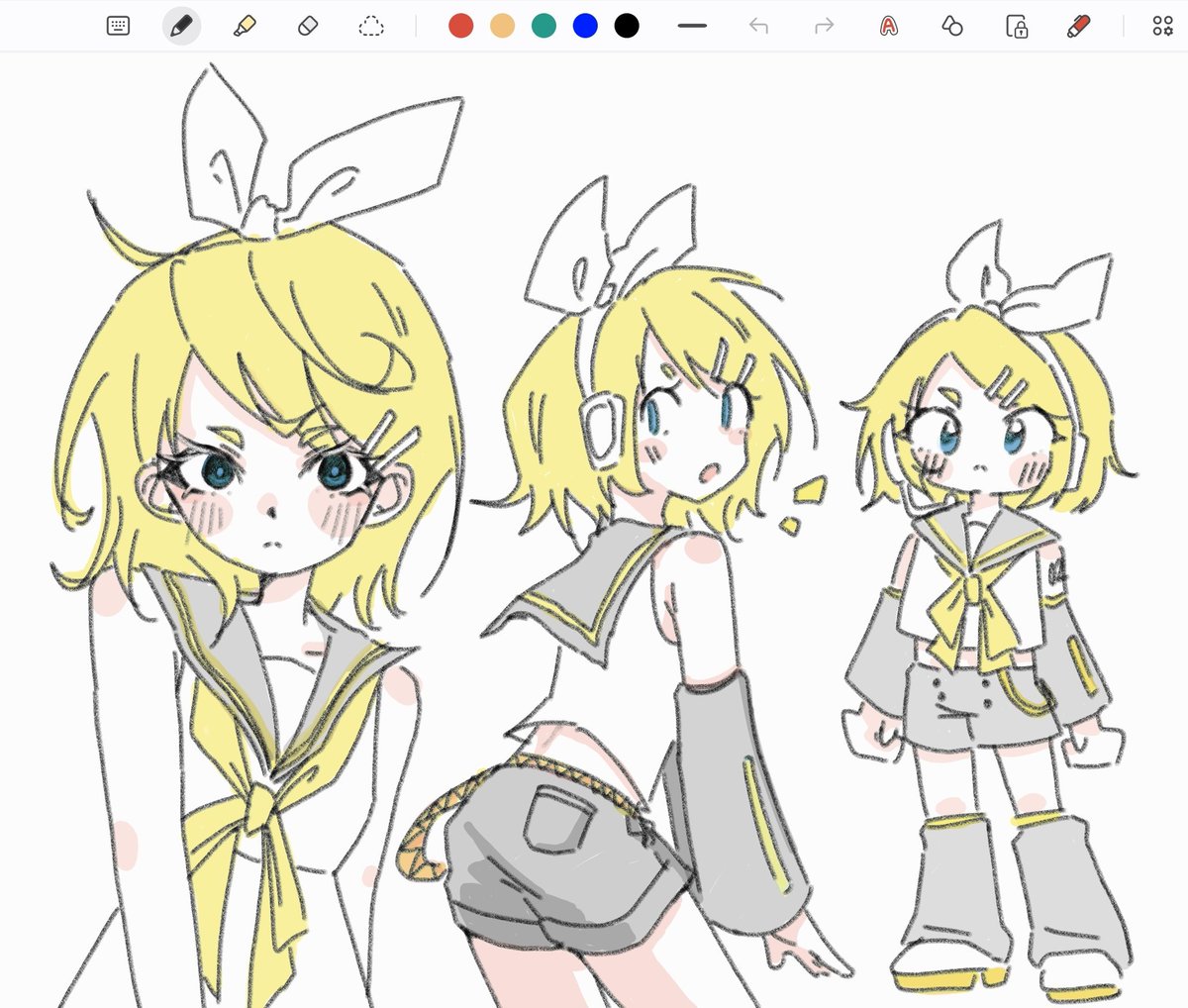Viewport: 1188px width, 1008px height.
Task: Pick the red color swatch
Action: (x=461, y=26)
